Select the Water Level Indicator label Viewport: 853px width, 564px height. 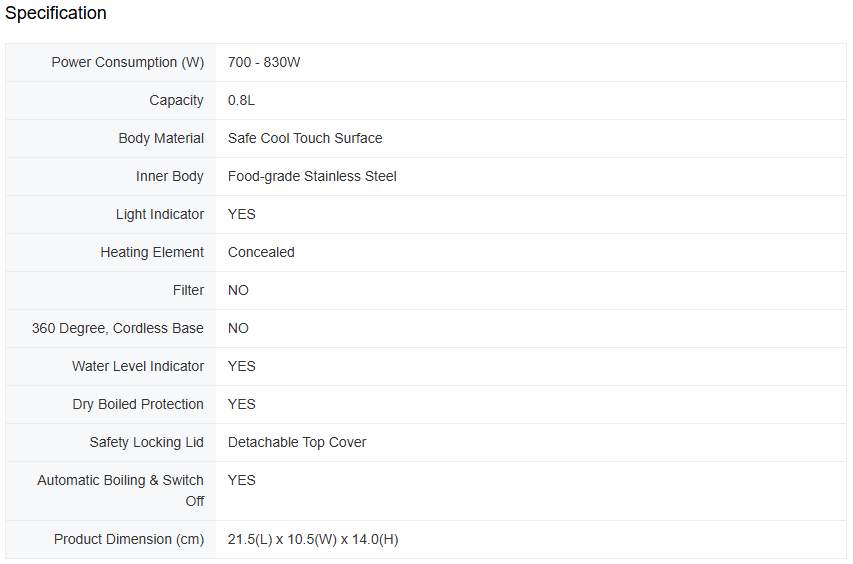(138, 366)
